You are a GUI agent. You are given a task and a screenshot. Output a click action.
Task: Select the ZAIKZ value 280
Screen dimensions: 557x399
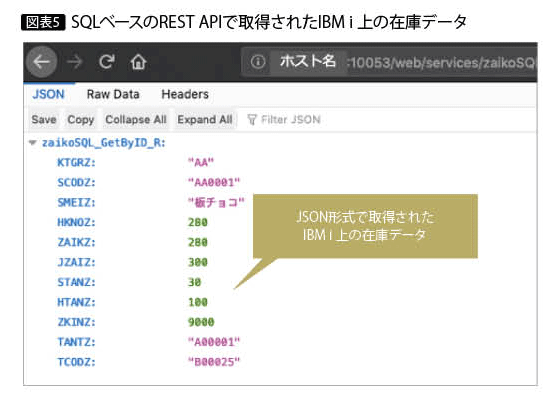click(x=198, y=242)
